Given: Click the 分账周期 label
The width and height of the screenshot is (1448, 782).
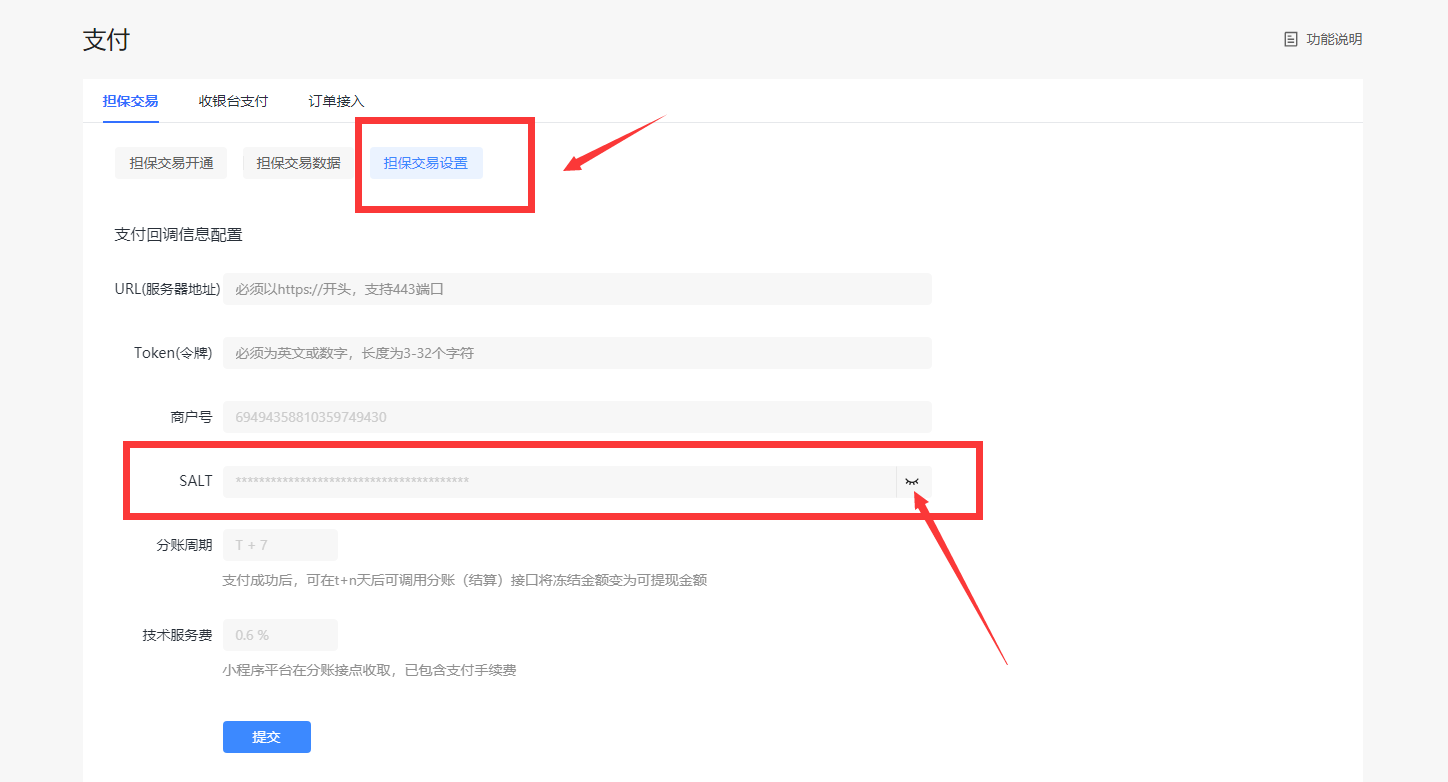Looking at the screenshot, I should pyautogui.click(x=184, y=545).
